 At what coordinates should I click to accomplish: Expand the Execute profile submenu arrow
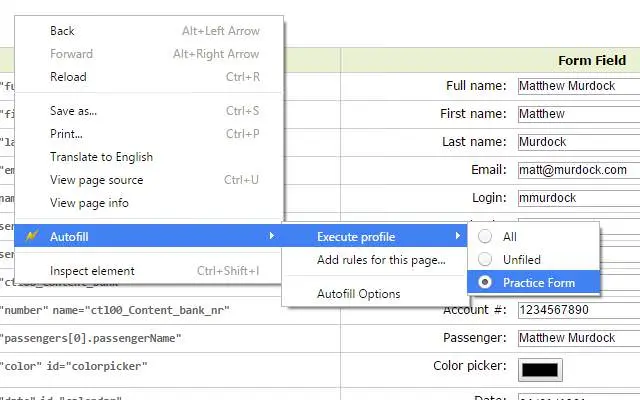point(458,236)
